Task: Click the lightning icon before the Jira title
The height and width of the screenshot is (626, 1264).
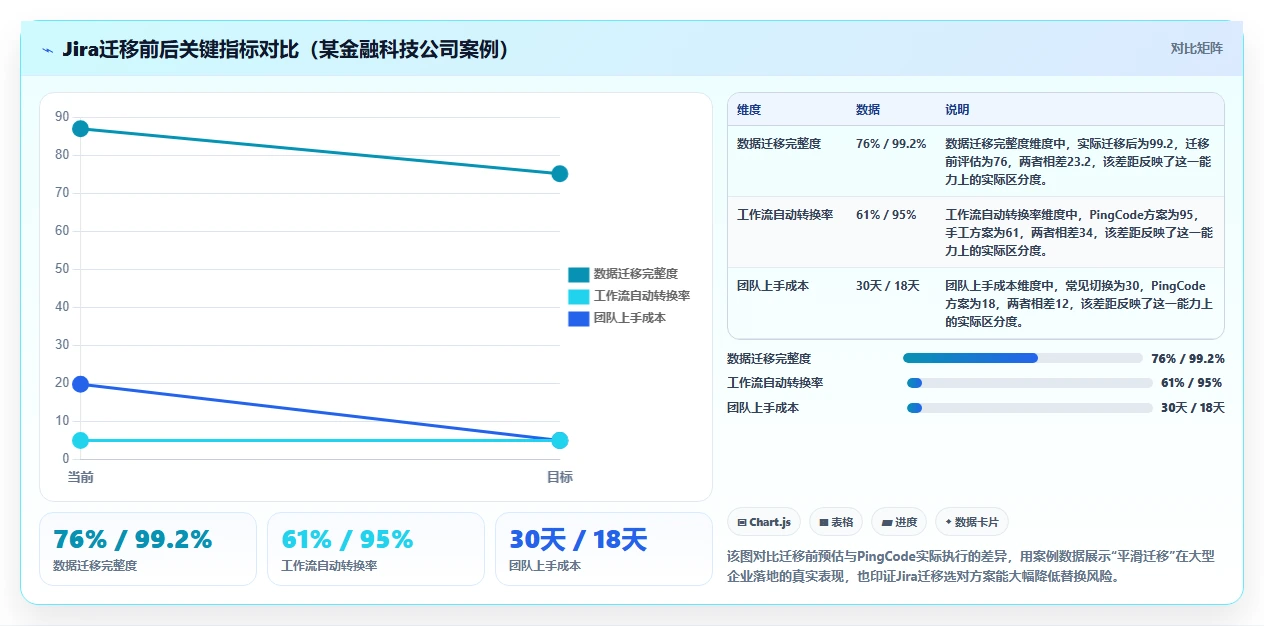Action: (47, 50)
